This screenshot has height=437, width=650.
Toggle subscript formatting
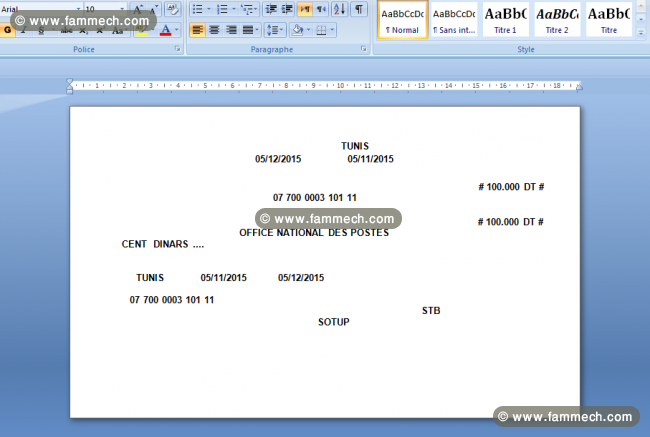pyautogui.click(x=83, y=30)
